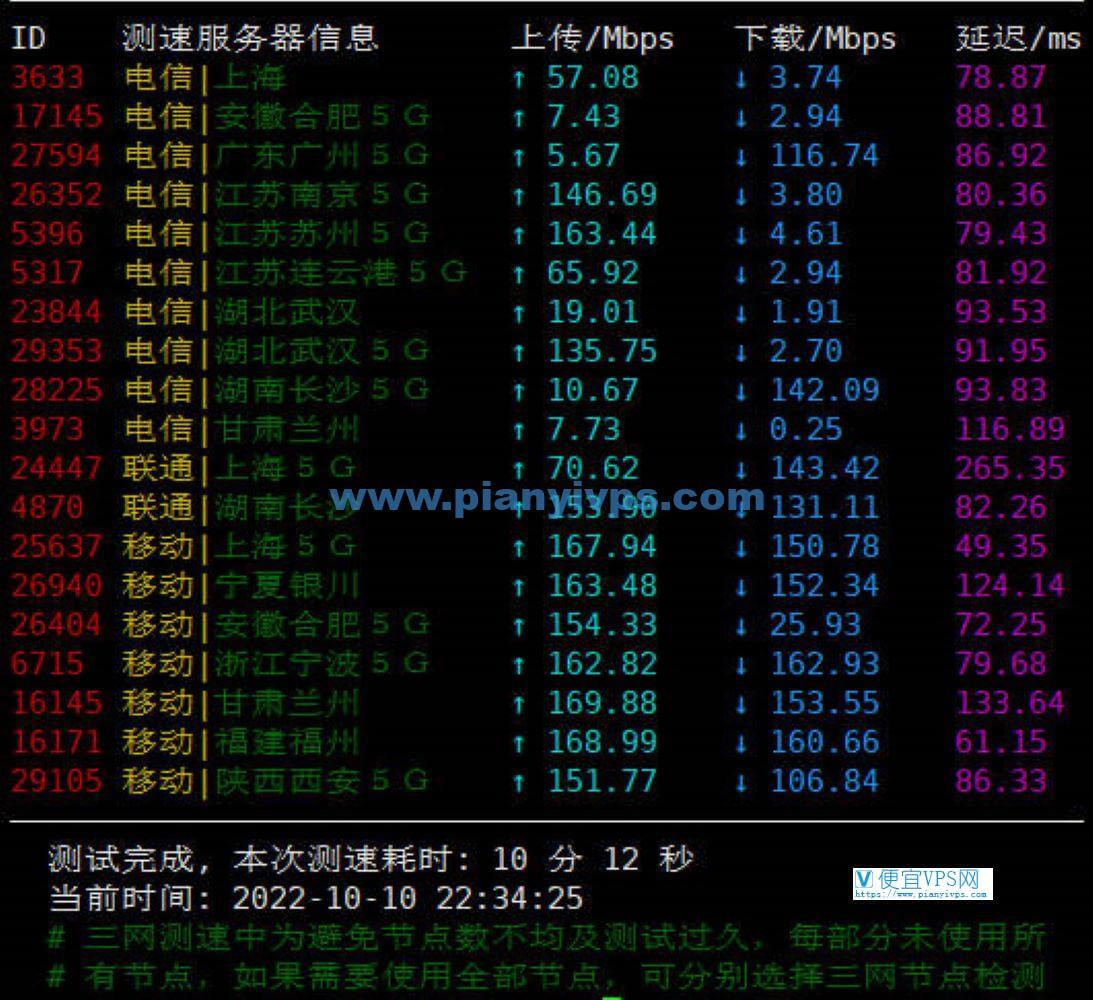Screen dimensions: 1093x1000
Task: Select latency value 61.15
Action: [1001, 741]
